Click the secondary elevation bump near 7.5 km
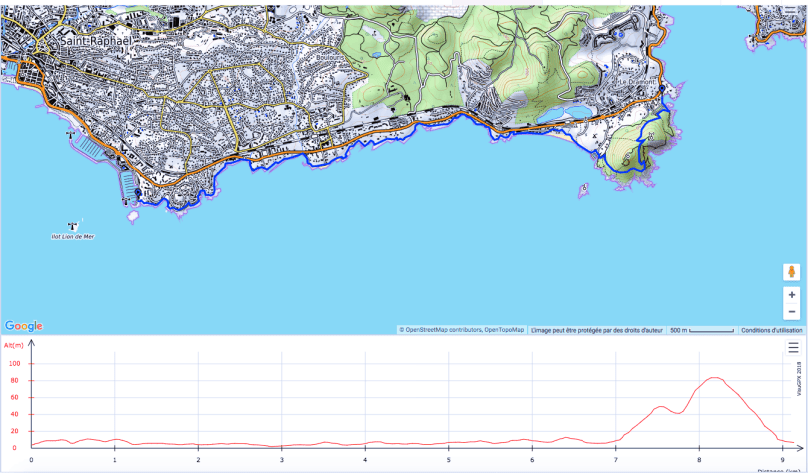Screen dimensions: 808x473 pyautogui.click(x=660, y=407)
